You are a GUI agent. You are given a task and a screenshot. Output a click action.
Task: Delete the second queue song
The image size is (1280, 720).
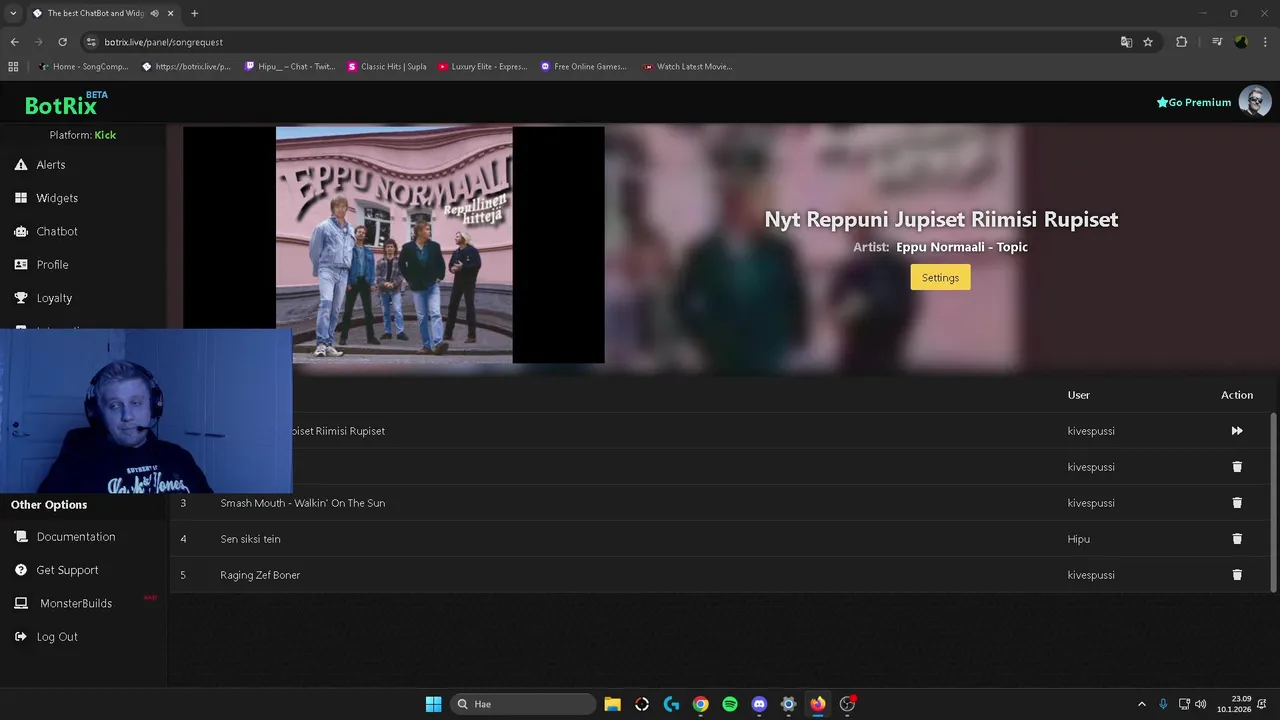(1237, 467)
